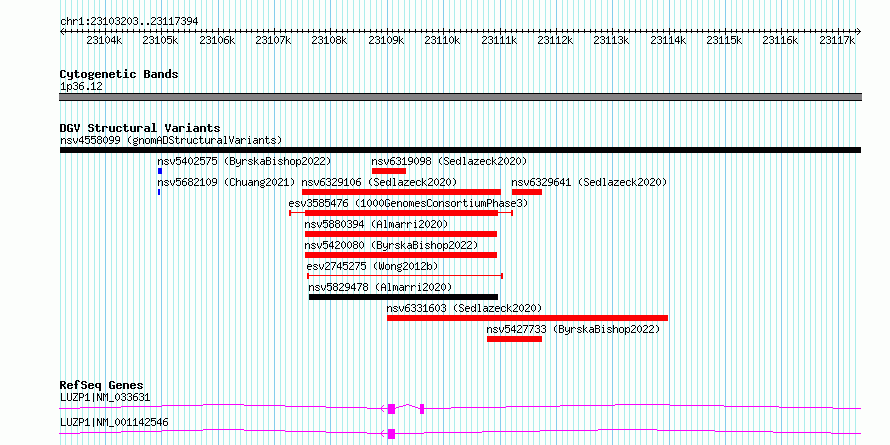Screen dimensions: 890x445
Task: Click the 23108k ruler tick label
Action: click(x=330, y=40)
